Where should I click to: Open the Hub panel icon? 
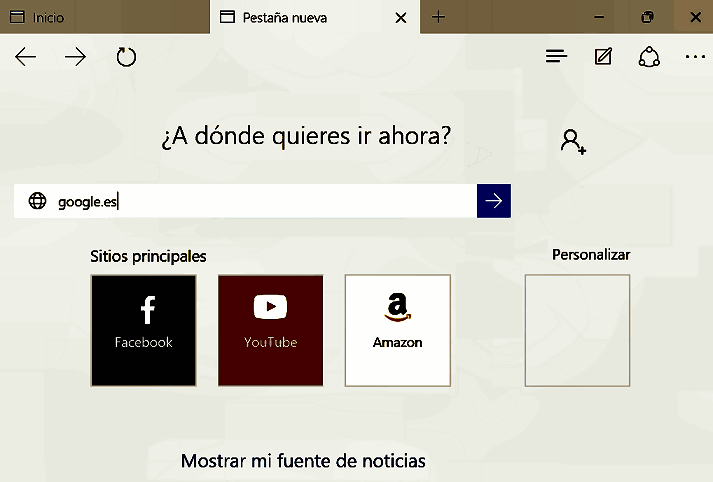click(x=556, y=56)
